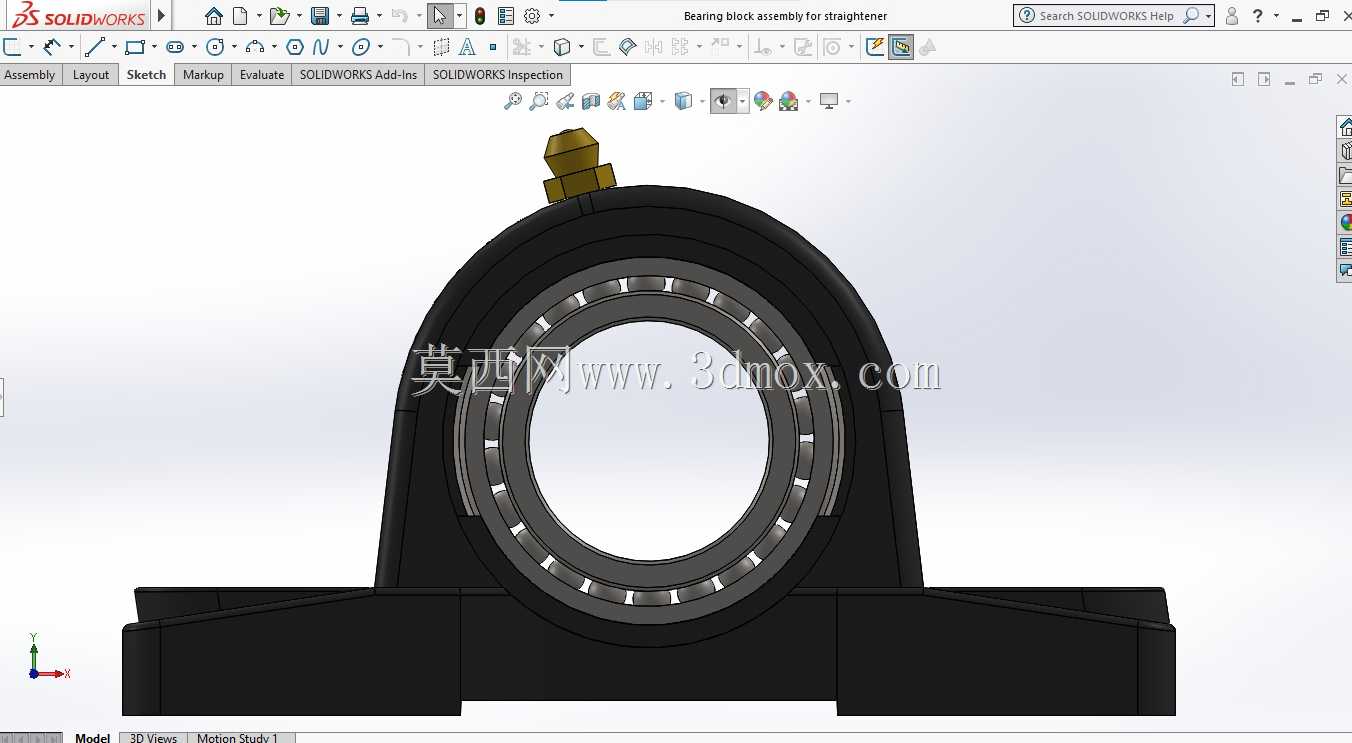This screenshot has width=1352, height=743.
Task: Click the Sketch Fillet tool
Action: point(400,47)
